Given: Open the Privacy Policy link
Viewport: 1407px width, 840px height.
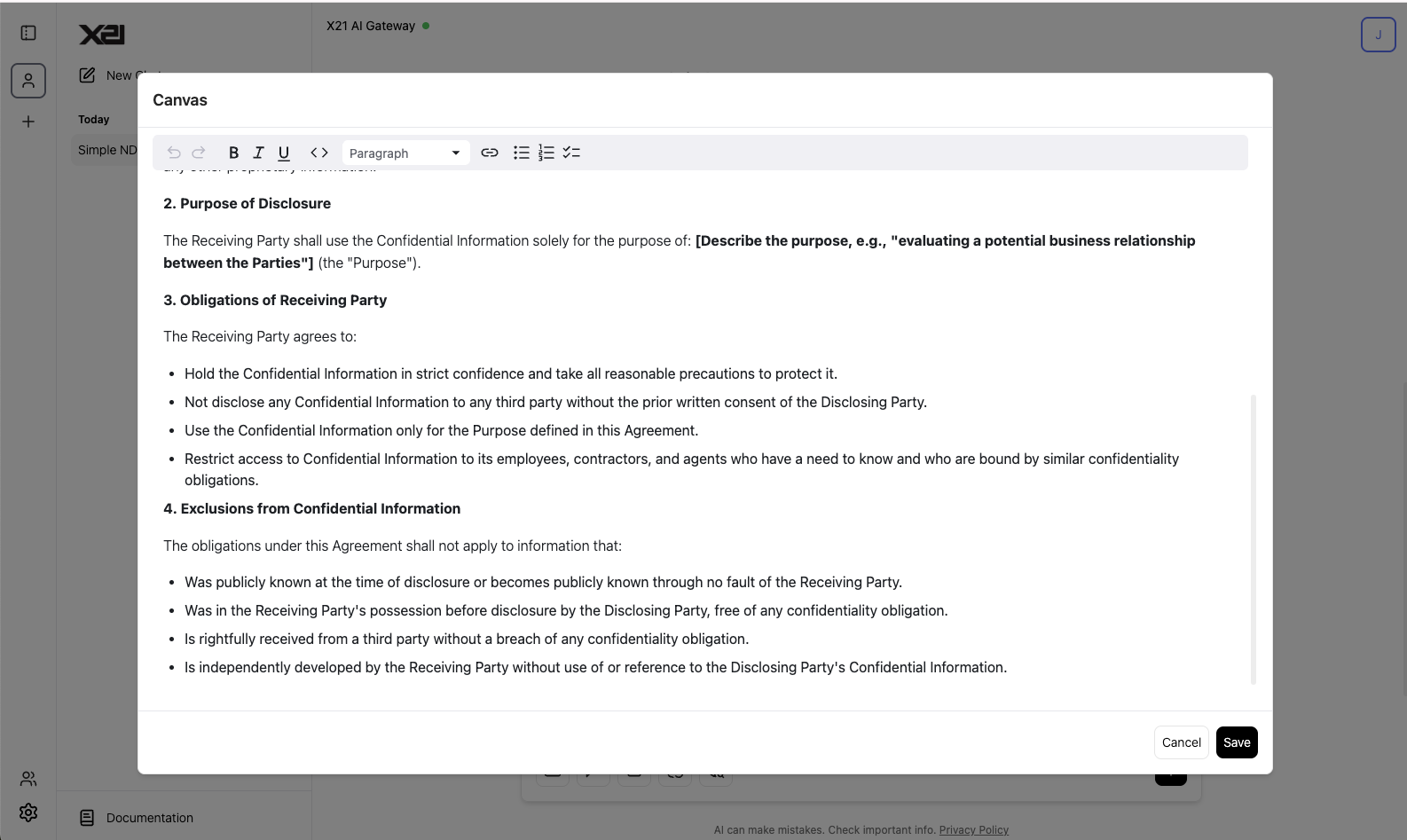Looking at the screenshot, I should pyautogui.click(x=973, y=830).
